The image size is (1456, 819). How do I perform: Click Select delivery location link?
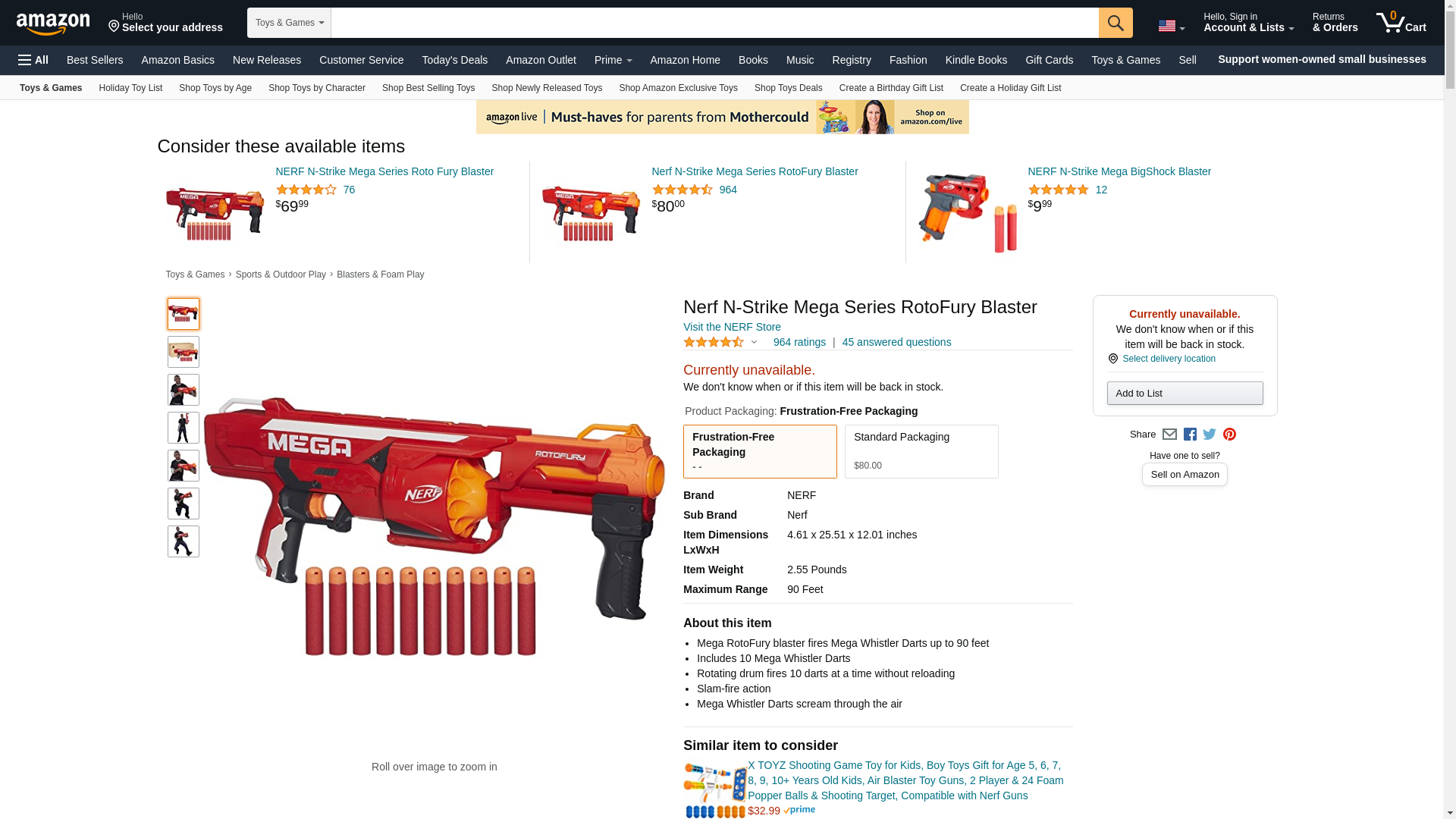[x=1169, y=359]
